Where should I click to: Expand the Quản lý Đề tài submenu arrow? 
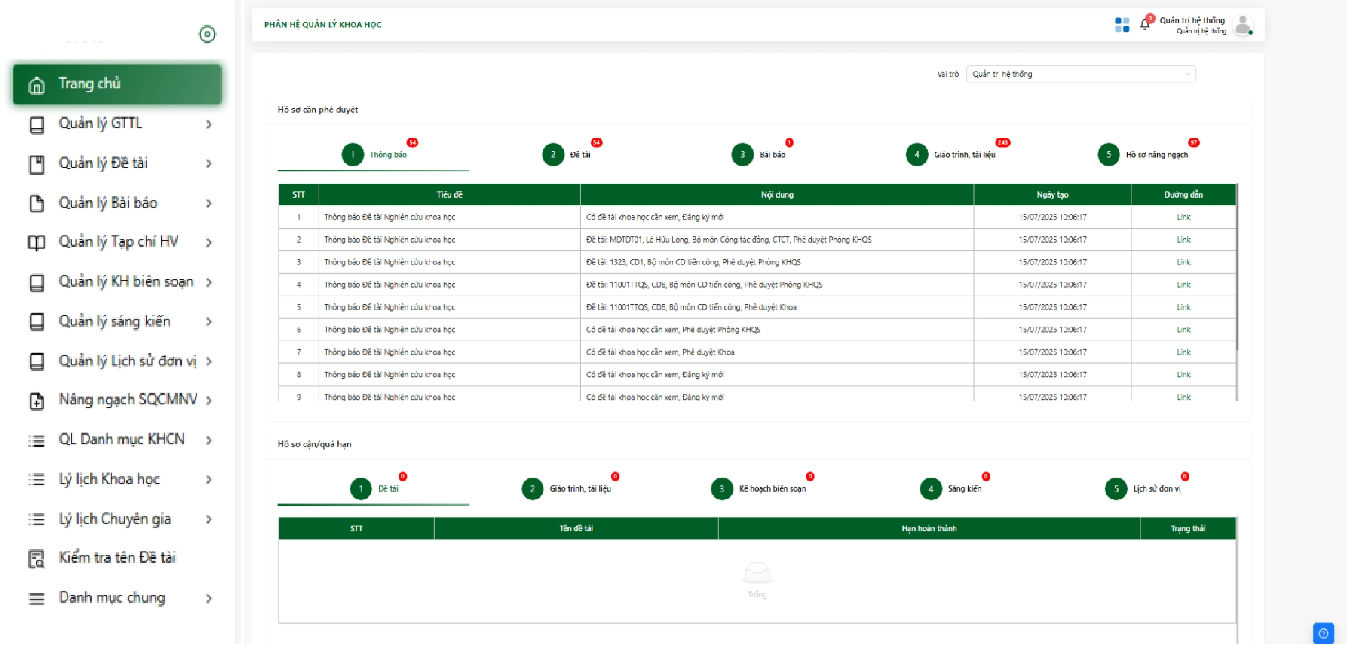[x=208, y=164]
